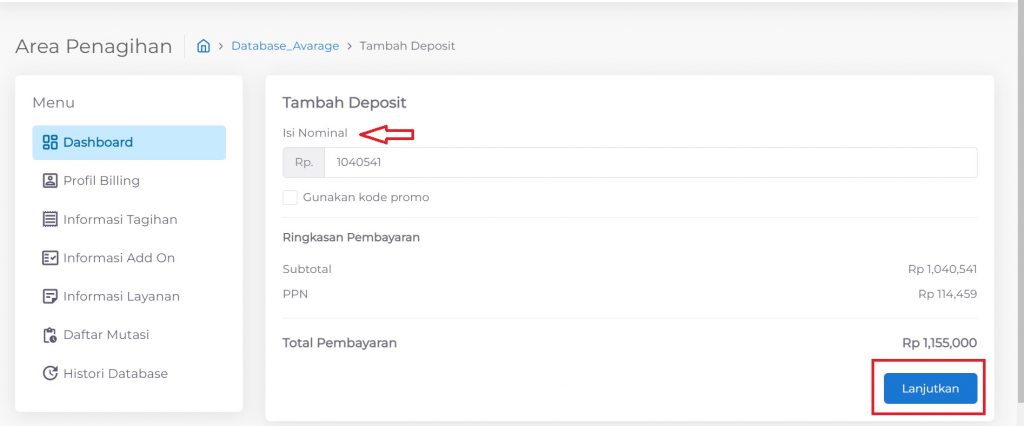Click the Informasi Add On icon
Image resolution: width=1024 pixels, height=426 pixels.
click(50, 258)
